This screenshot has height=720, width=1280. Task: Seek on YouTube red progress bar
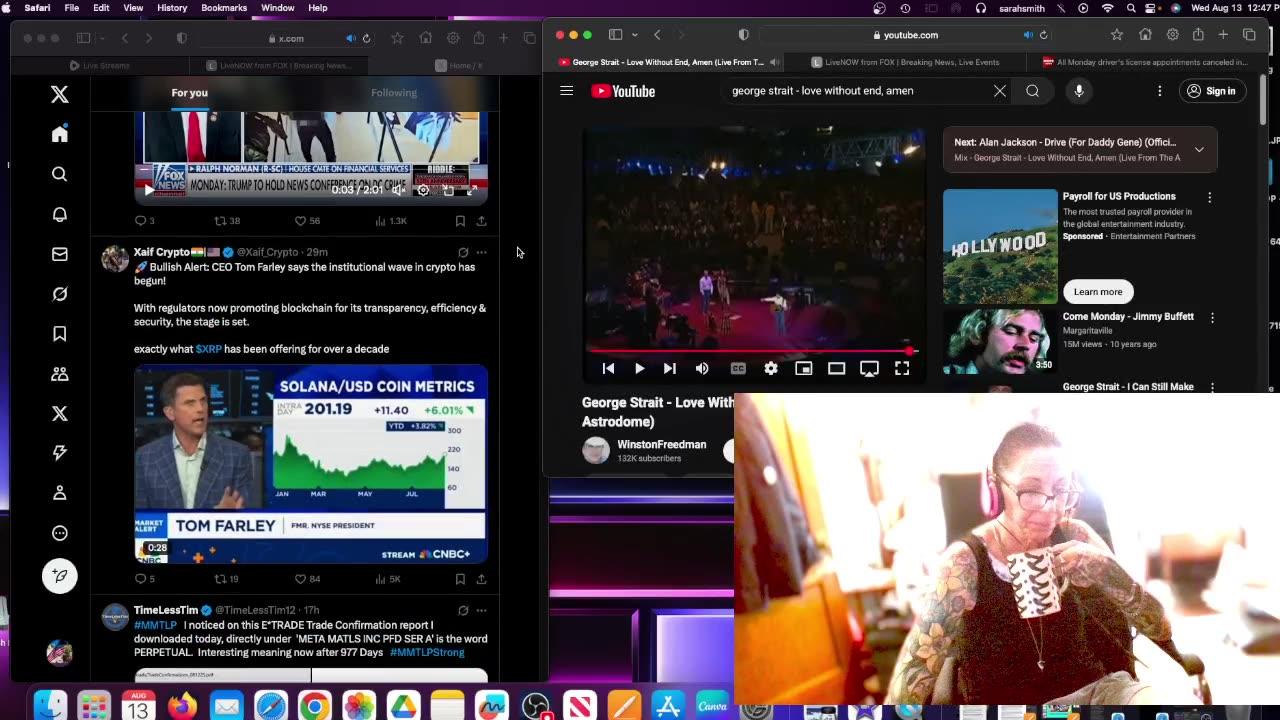[x=752, y=351]
